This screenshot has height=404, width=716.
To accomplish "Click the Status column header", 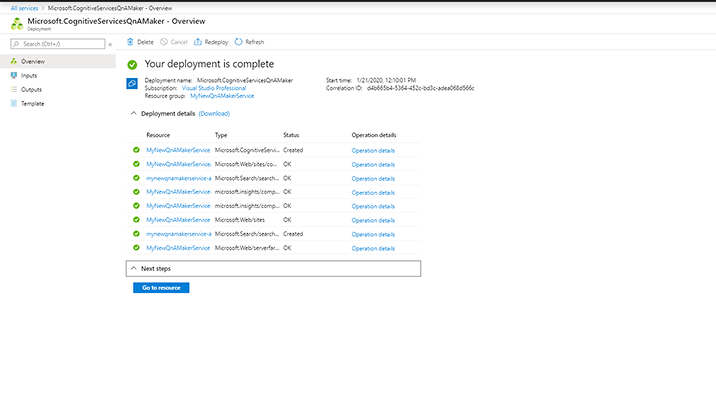I will click(291, 135).
